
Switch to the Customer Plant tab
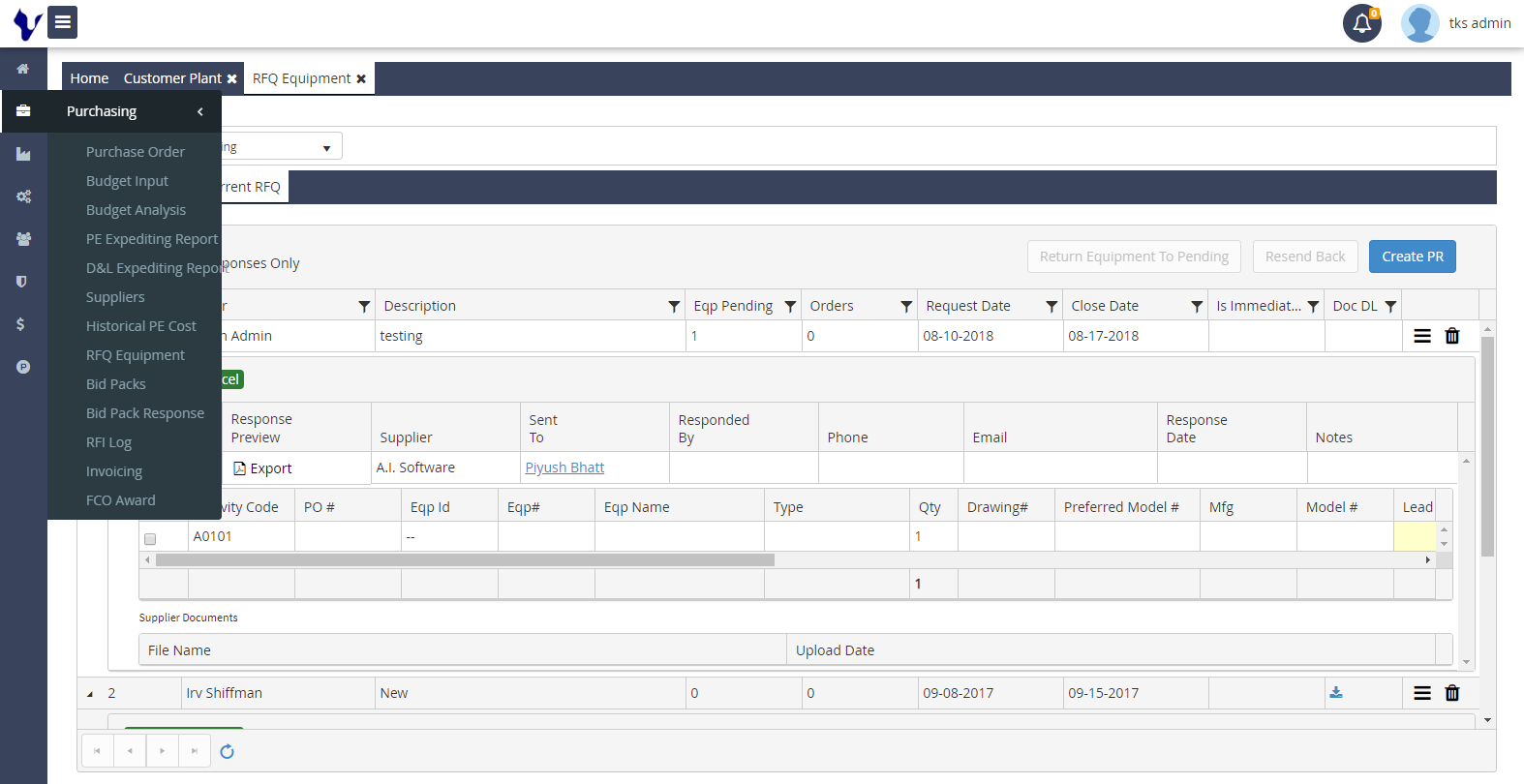[172, 78]
